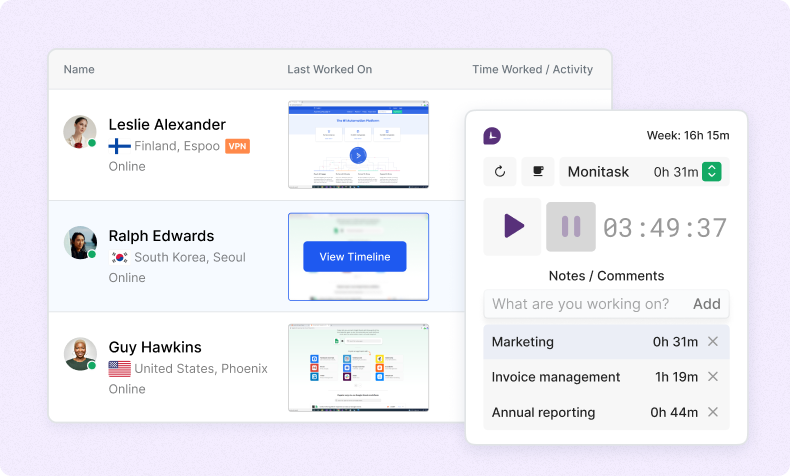
Task: Select the Marketing note row
Action: tap(606, 342)
